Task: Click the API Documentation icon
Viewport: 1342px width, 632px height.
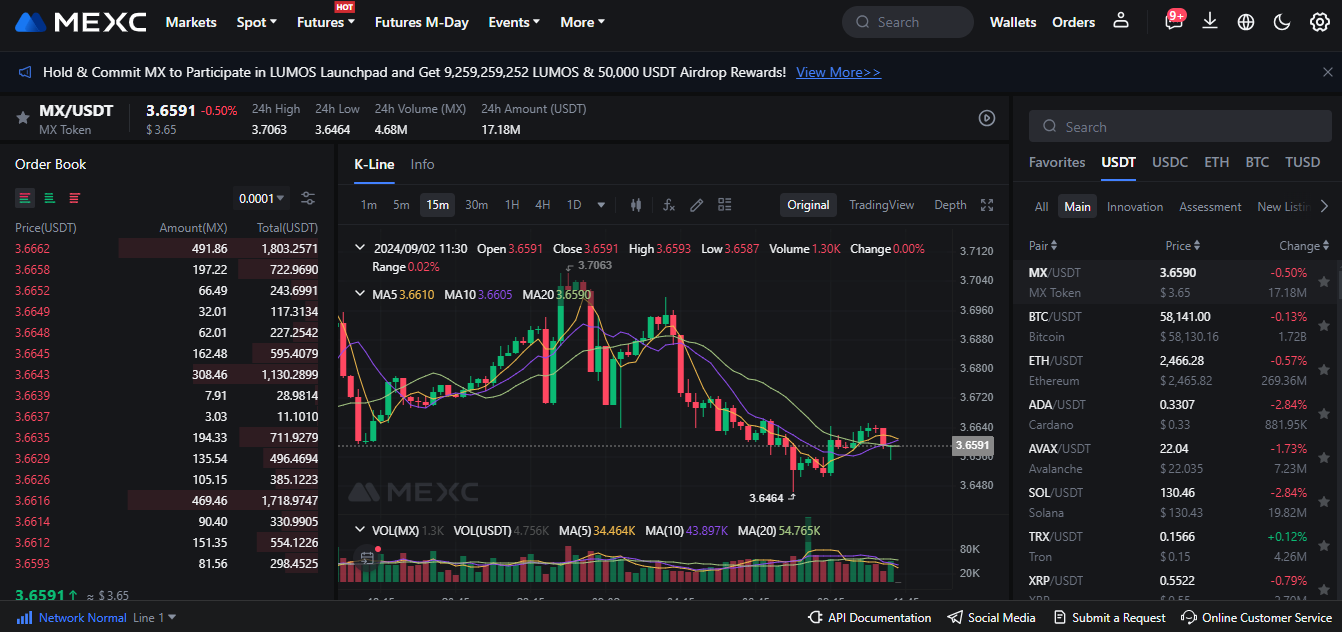Action: 815,618
